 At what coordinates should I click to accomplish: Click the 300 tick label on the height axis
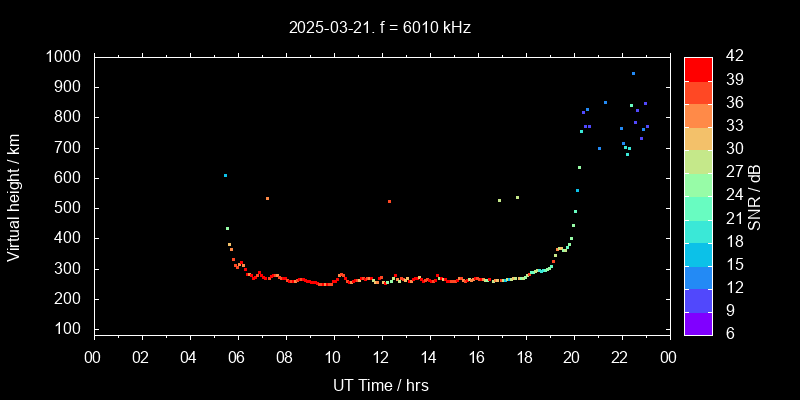[x=70, y=269]
